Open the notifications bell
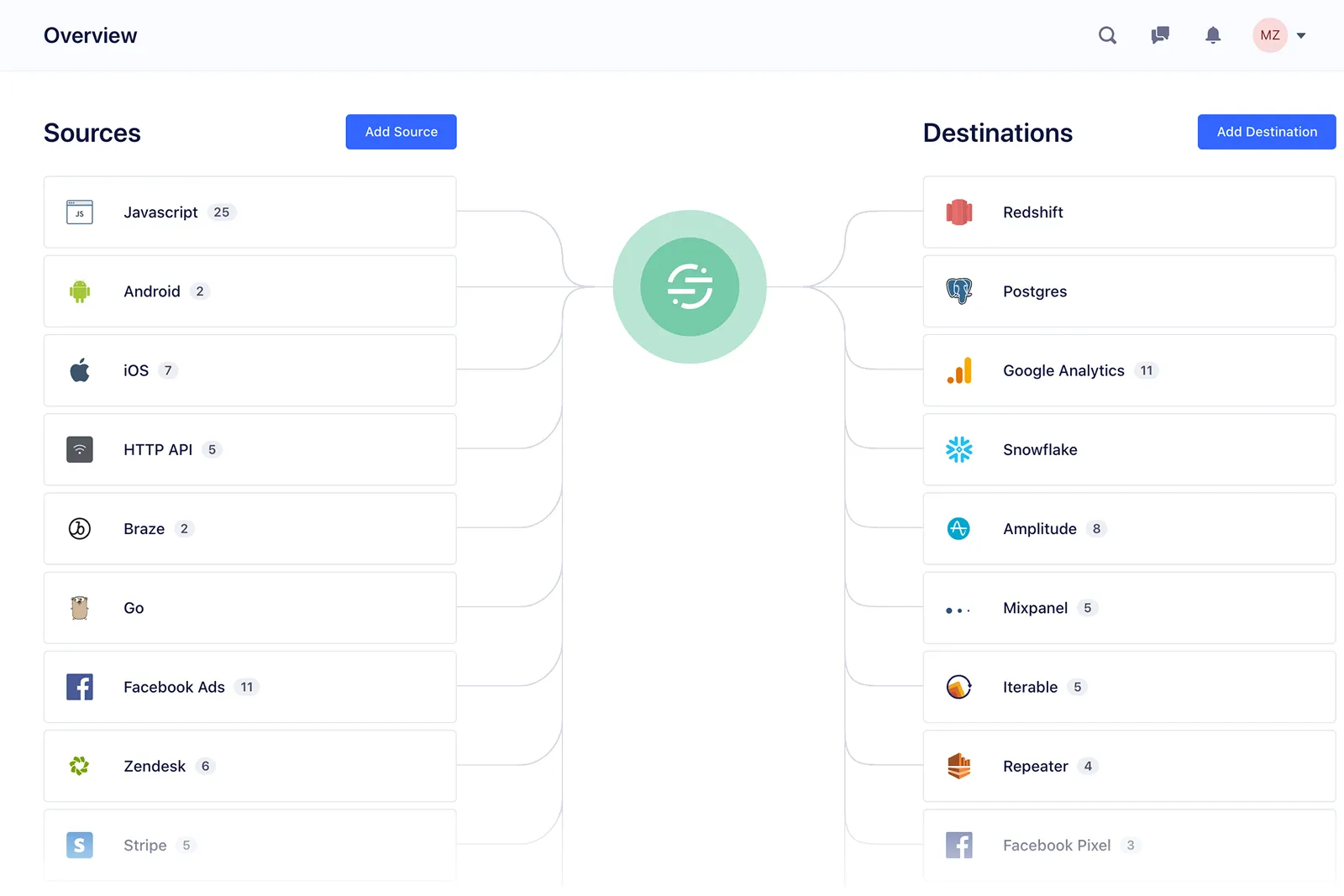The image size is (1344, 896). point(1213,35)
